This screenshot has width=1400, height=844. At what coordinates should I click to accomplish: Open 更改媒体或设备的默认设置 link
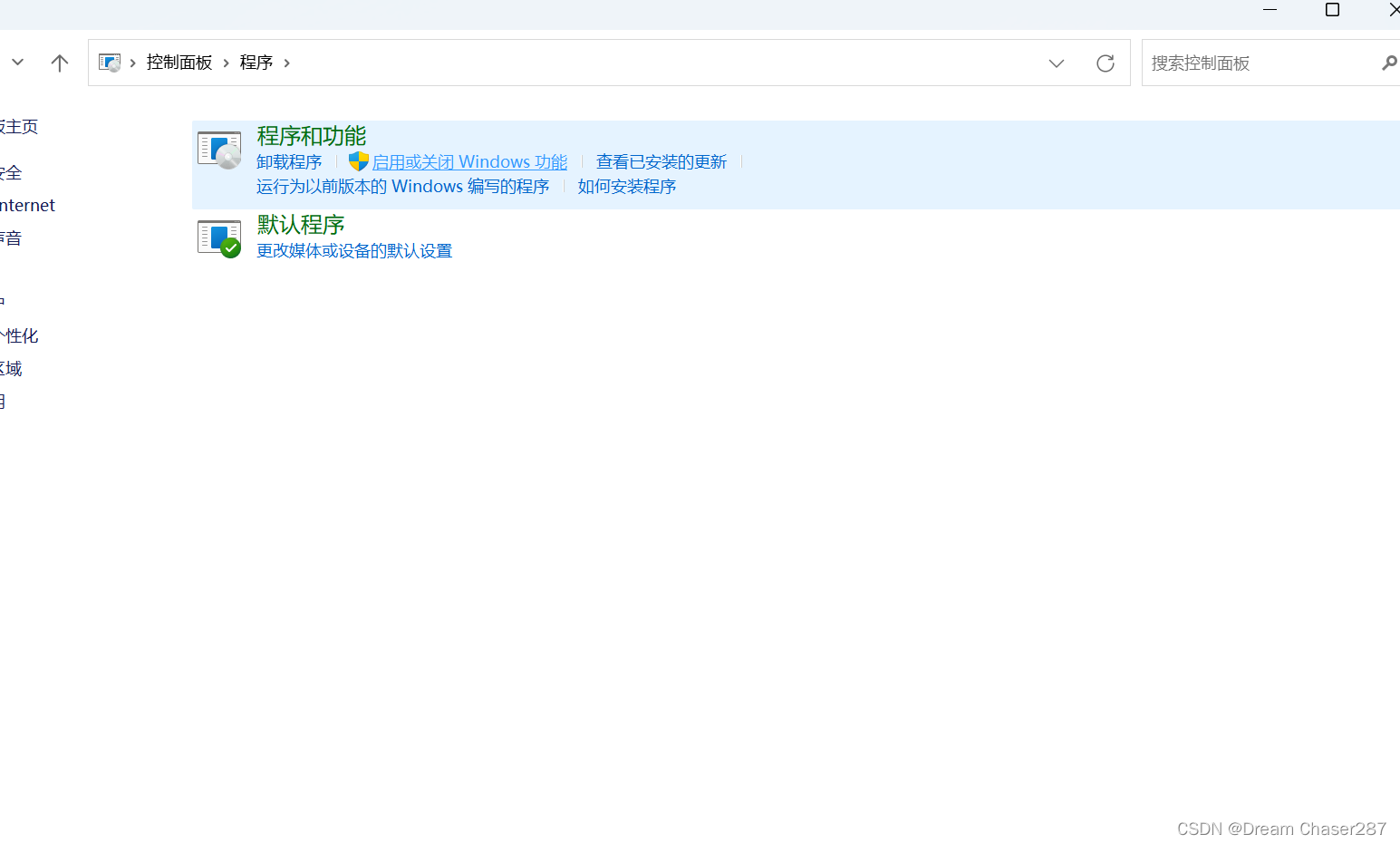click(x=354, y=250)
